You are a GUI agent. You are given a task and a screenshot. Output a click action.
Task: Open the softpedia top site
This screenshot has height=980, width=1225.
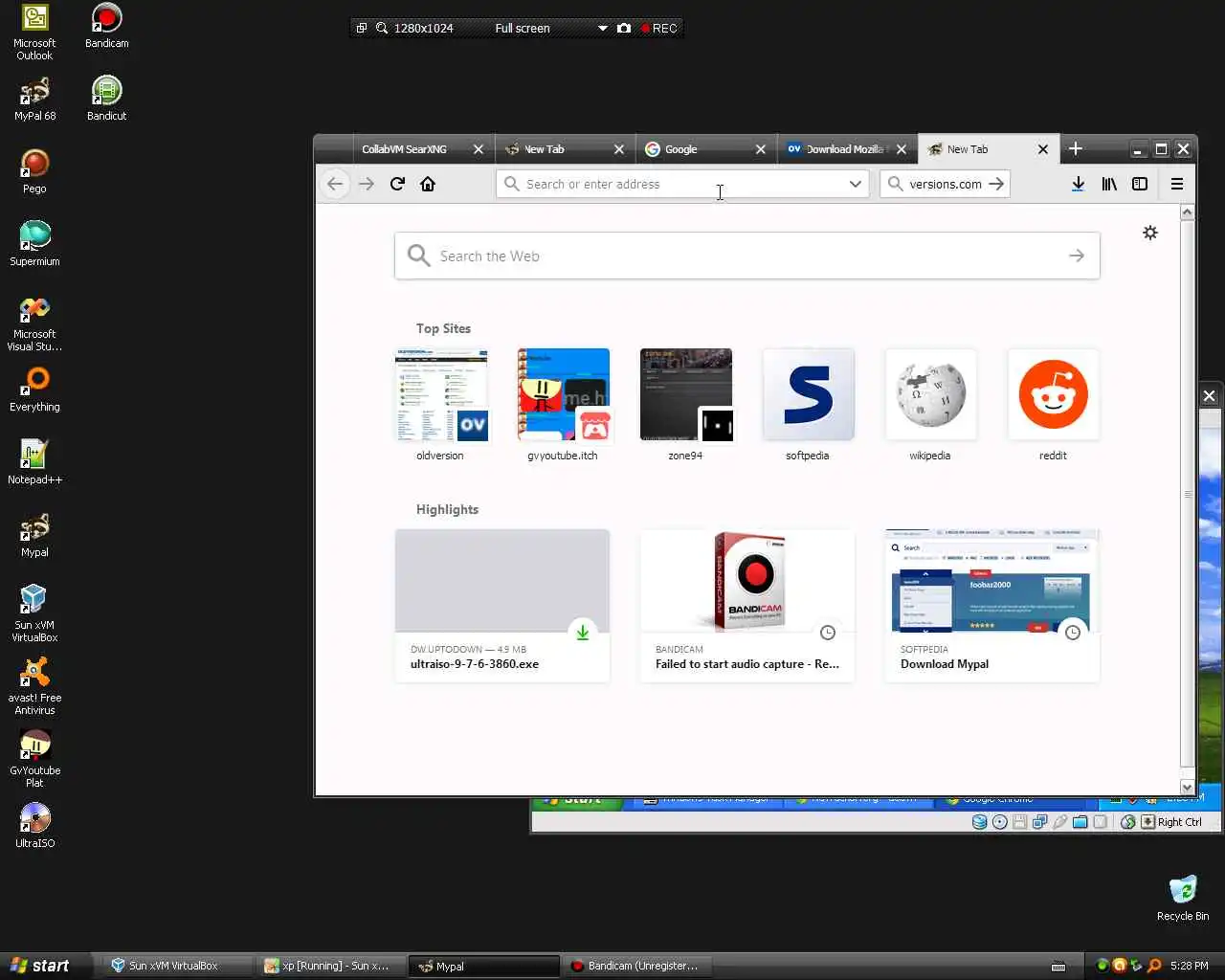click(x=808, y=406)
